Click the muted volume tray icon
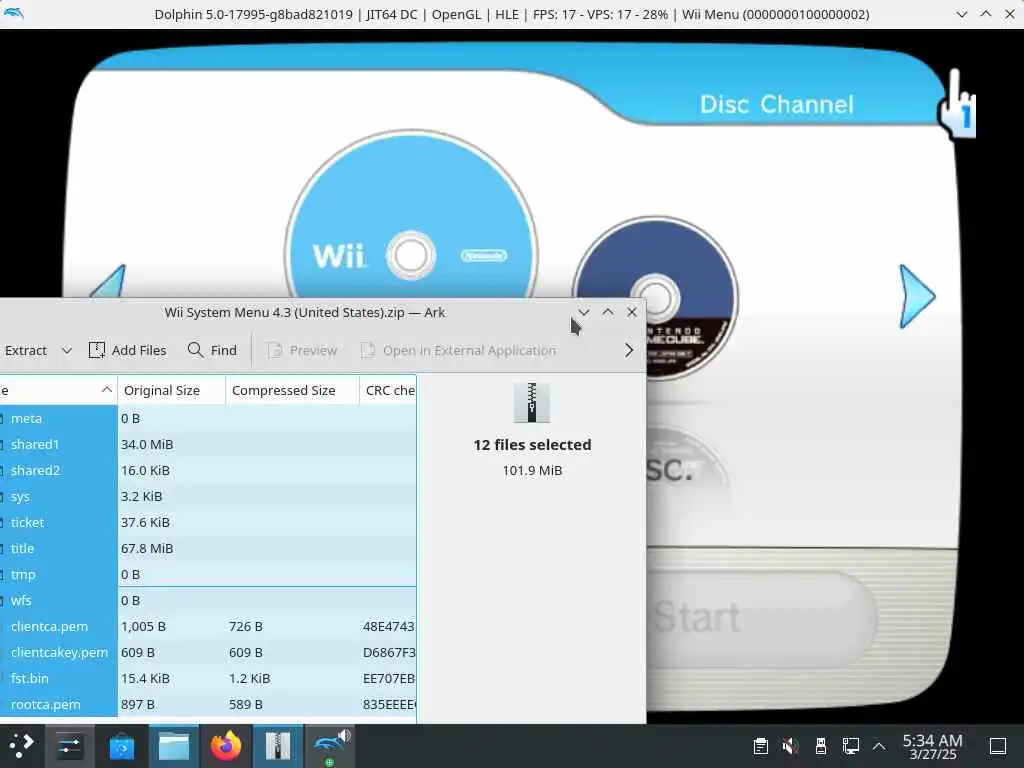 [x=790, y=746]
